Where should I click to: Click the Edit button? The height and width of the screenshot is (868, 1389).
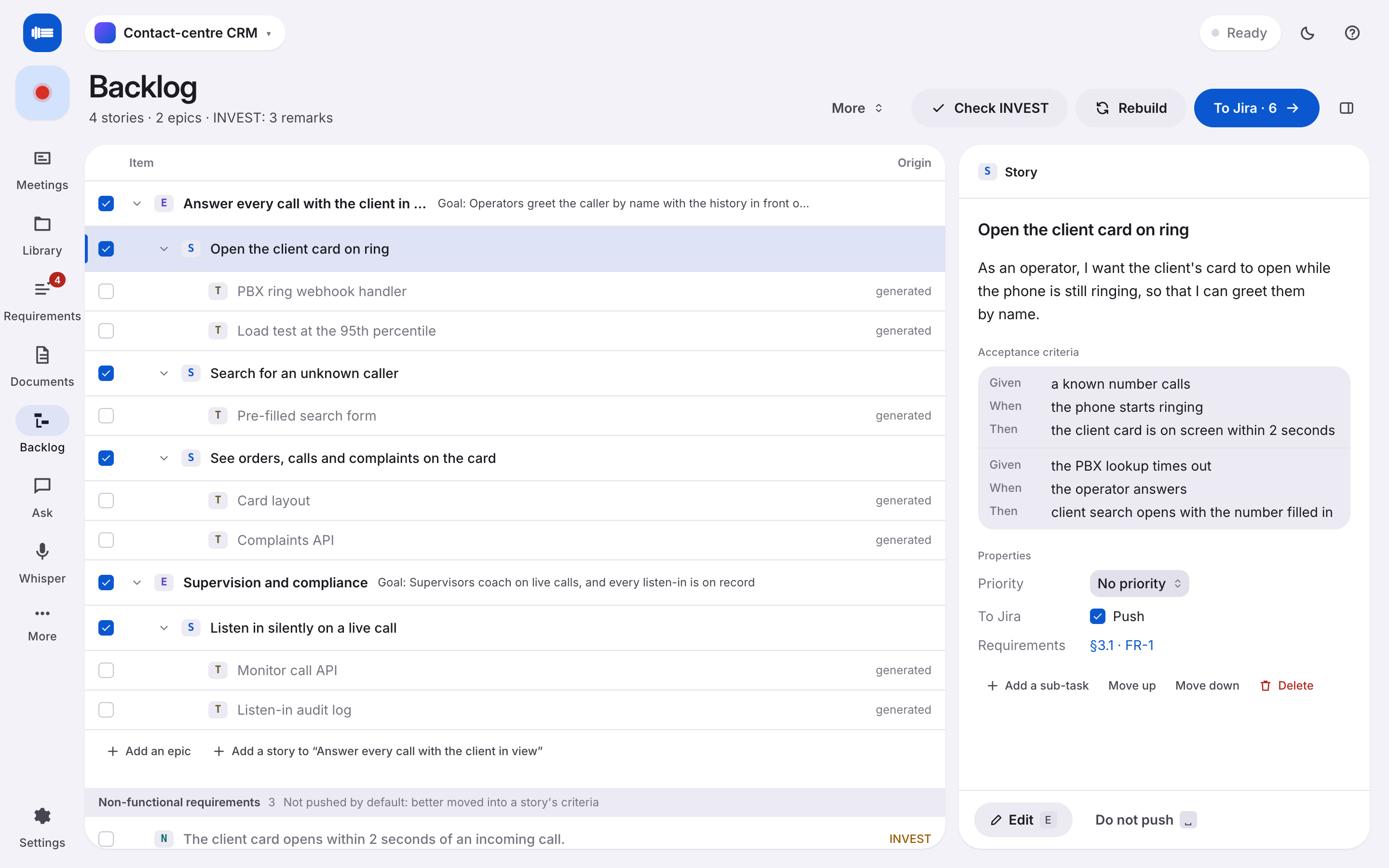1023,820
